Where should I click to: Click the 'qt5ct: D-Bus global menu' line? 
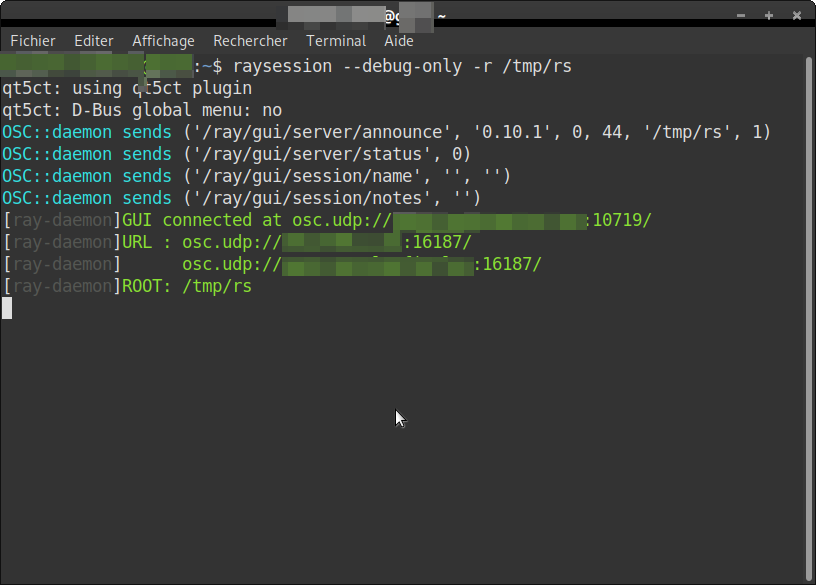(x=142, y=110)
